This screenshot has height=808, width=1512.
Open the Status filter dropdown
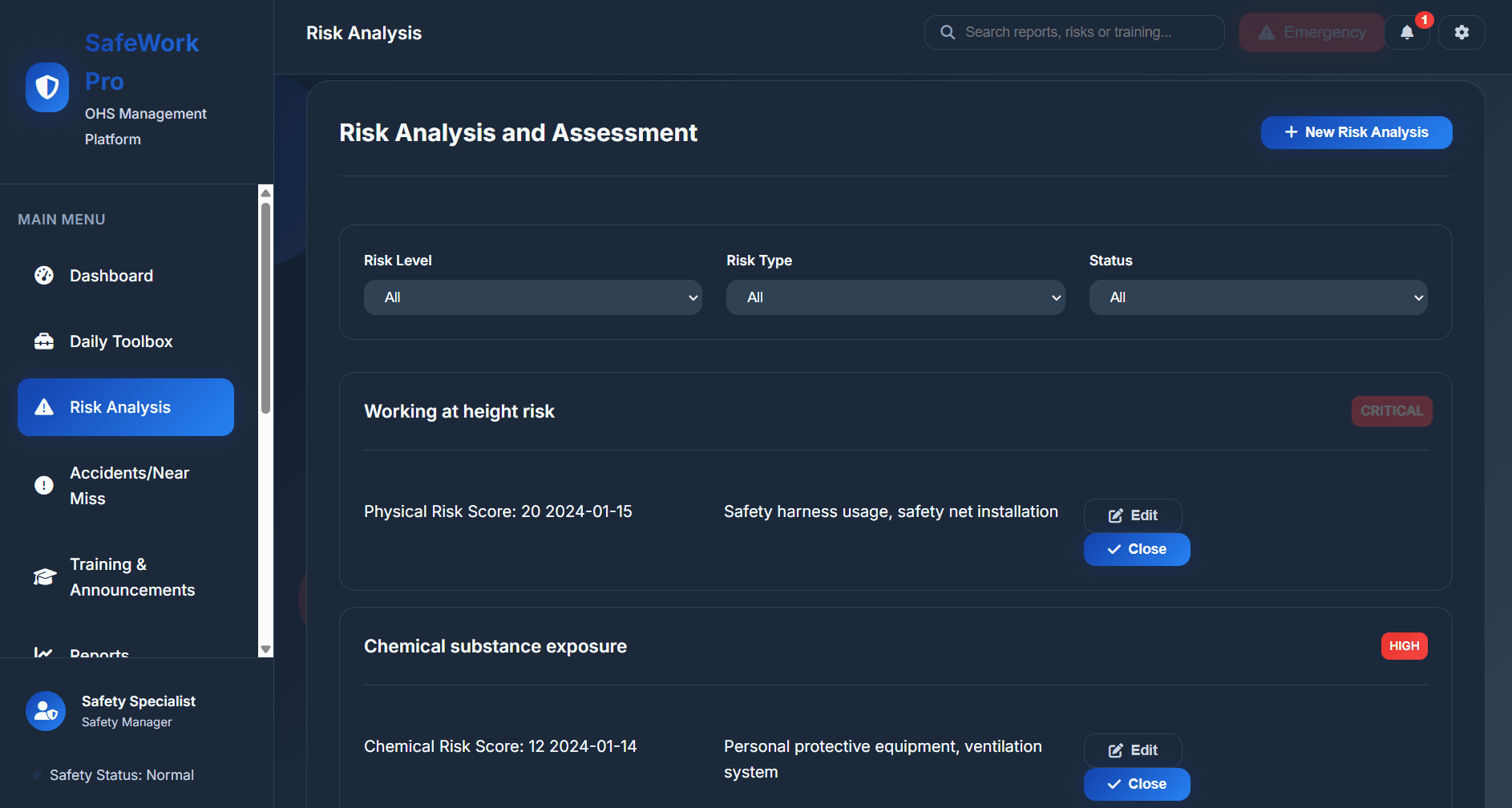[x=1257, y=297]
